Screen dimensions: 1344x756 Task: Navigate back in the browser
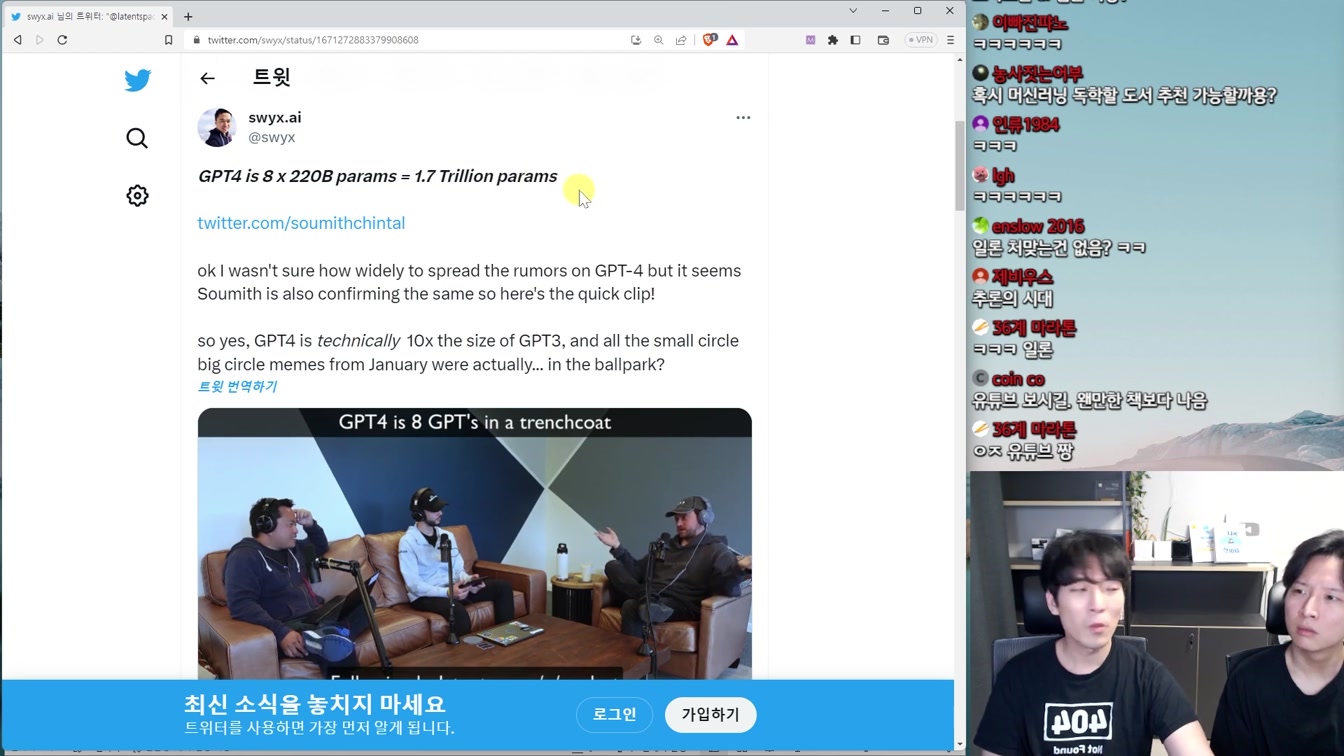tap(18, 40)
